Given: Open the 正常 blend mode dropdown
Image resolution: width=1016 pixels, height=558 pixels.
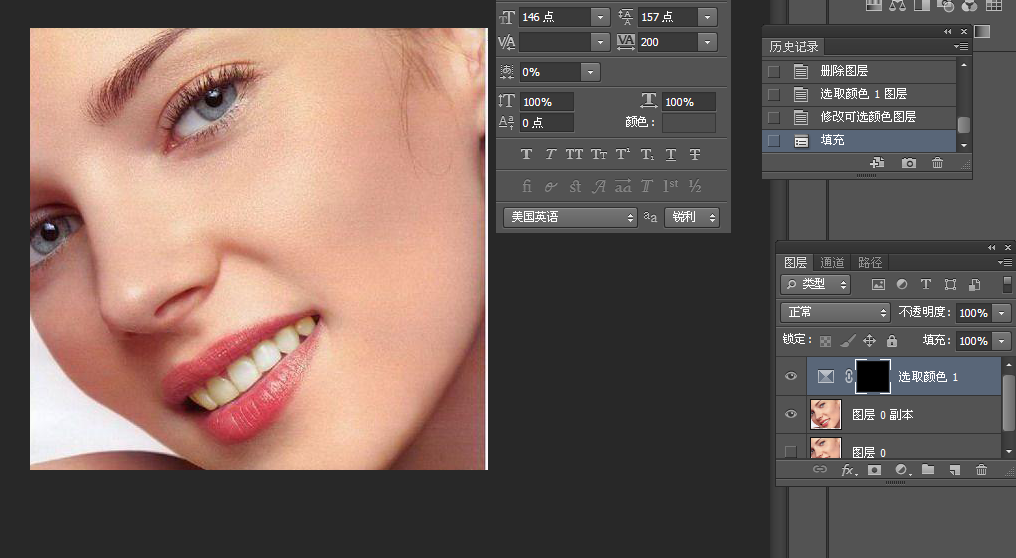Looking at the screenshot, I should point(834,313).
